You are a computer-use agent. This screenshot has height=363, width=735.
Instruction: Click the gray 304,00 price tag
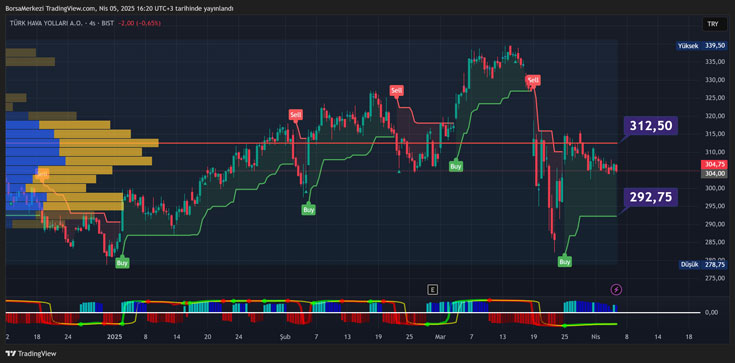(714, 174)
